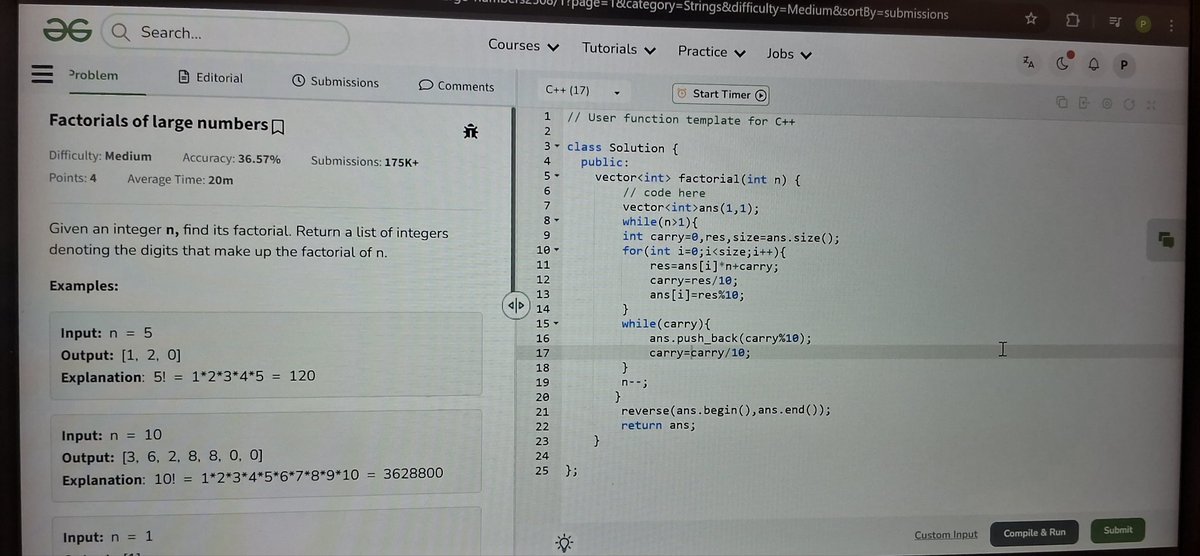Click the editor import code icon
The image size is (1200, 556).
coord(1084,103)
